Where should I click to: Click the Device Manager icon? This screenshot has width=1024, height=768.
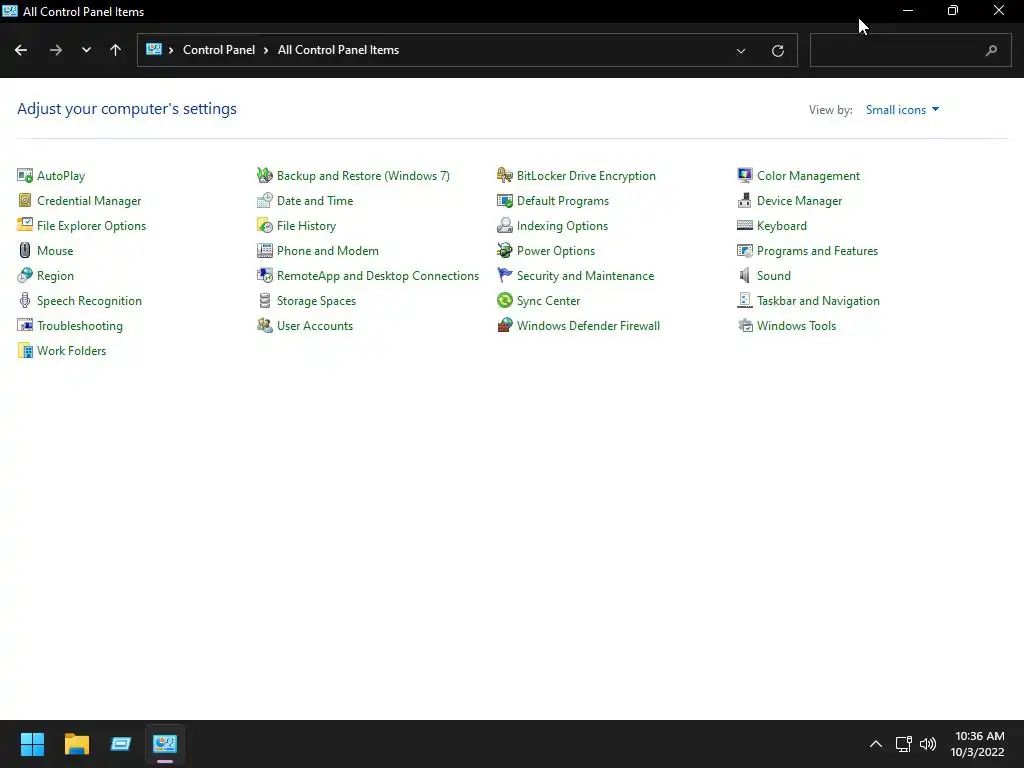tap(744, 200)
